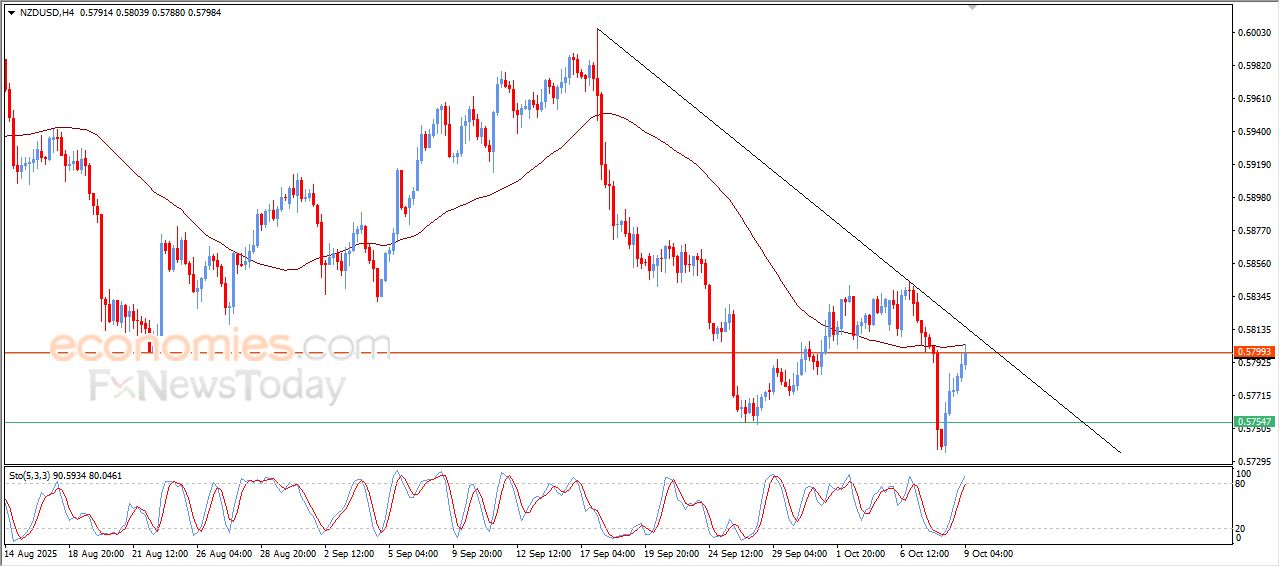Viewport: 1280px width, 567px height.
Task: Click the 5 Sep 04:00 time label
Action: (412, 552)
